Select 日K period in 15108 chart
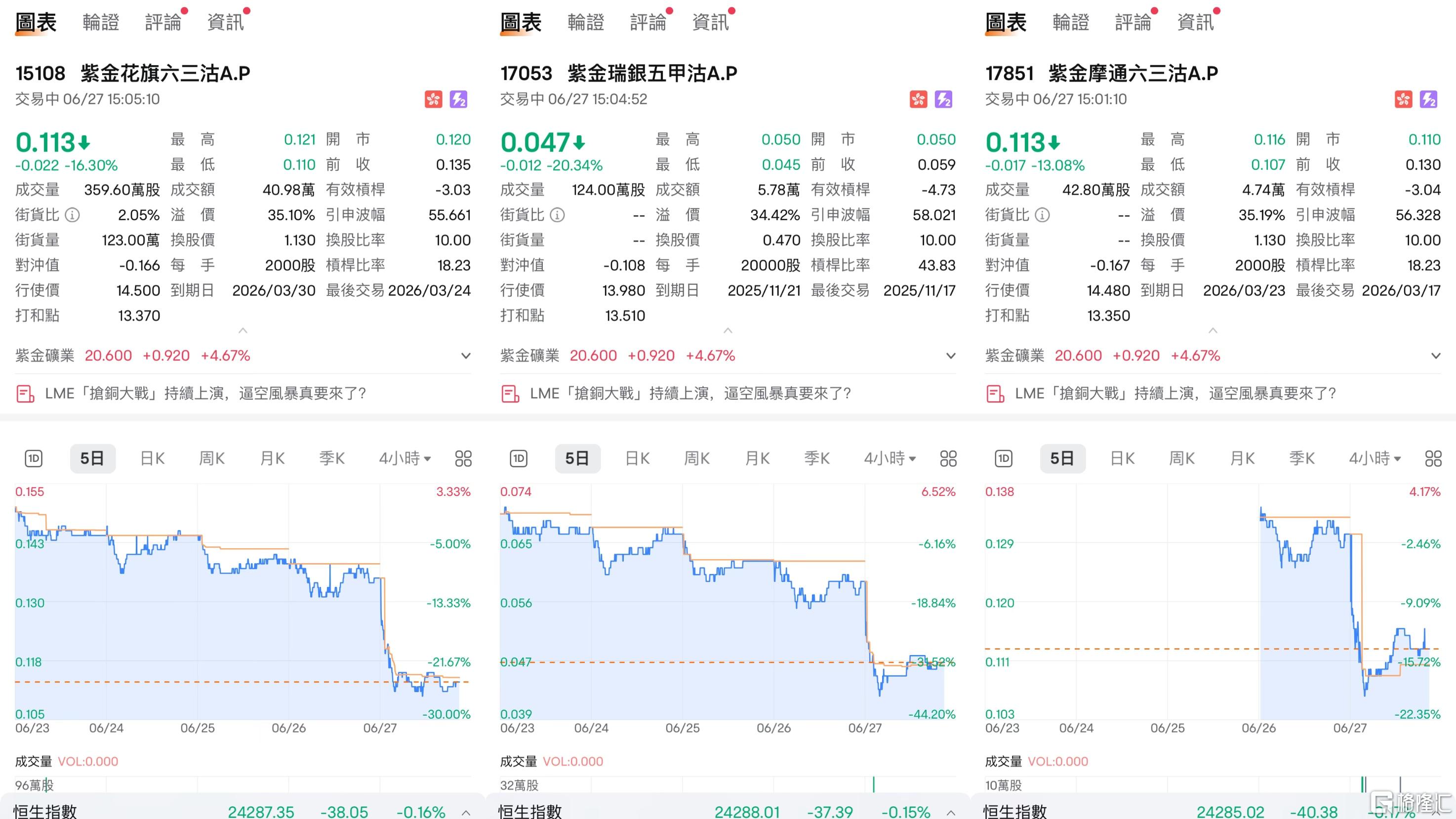Viewport: 1456px width, 819px height. 153,458
